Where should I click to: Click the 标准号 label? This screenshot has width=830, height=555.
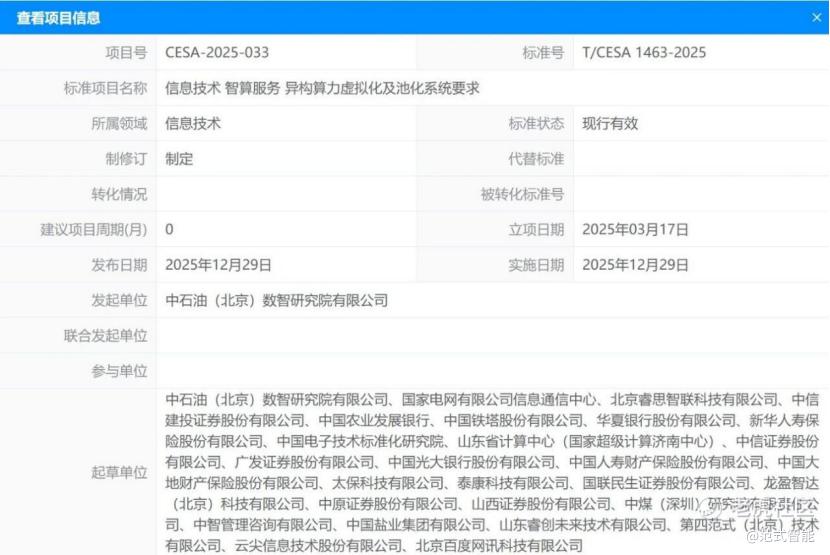point(543,52)
